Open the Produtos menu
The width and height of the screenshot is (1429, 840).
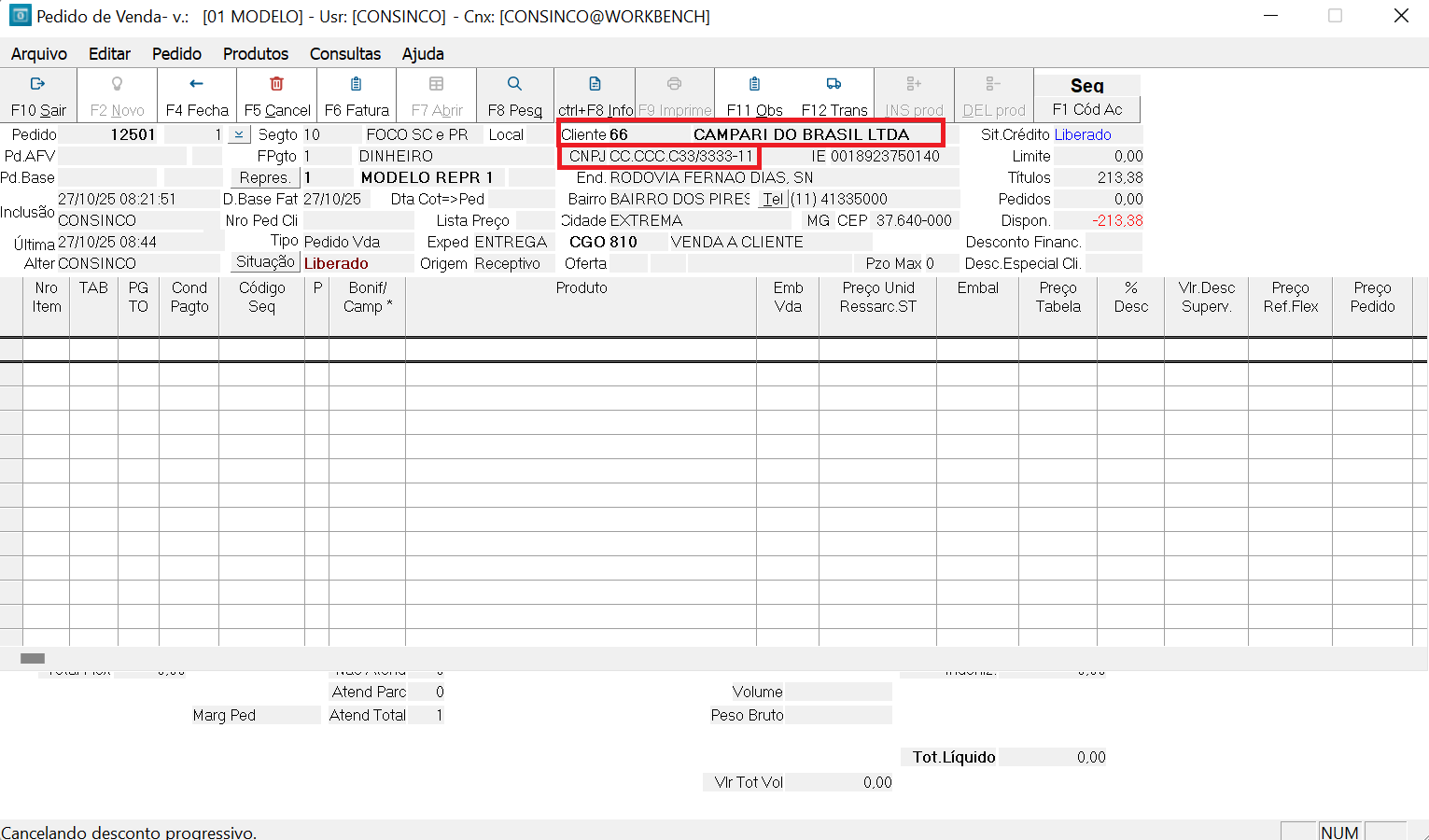256,54
